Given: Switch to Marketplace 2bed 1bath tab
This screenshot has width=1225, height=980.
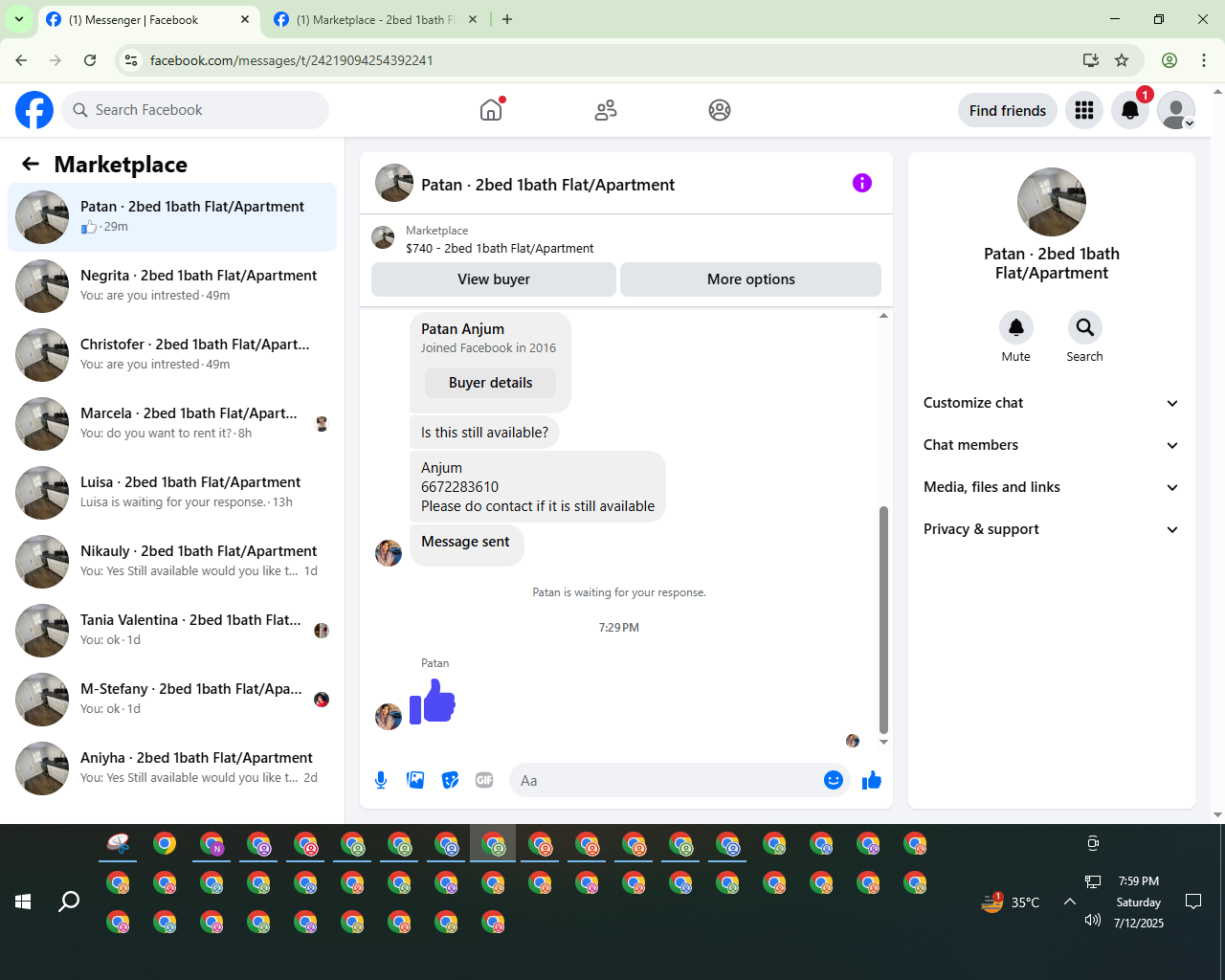Looking at the screenshot, I should coord(376,19).
